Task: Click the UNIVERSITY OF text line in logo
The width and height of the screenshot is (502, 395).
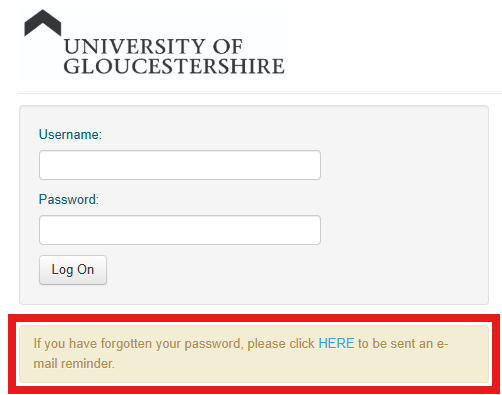Action: (x=153, y=46)
